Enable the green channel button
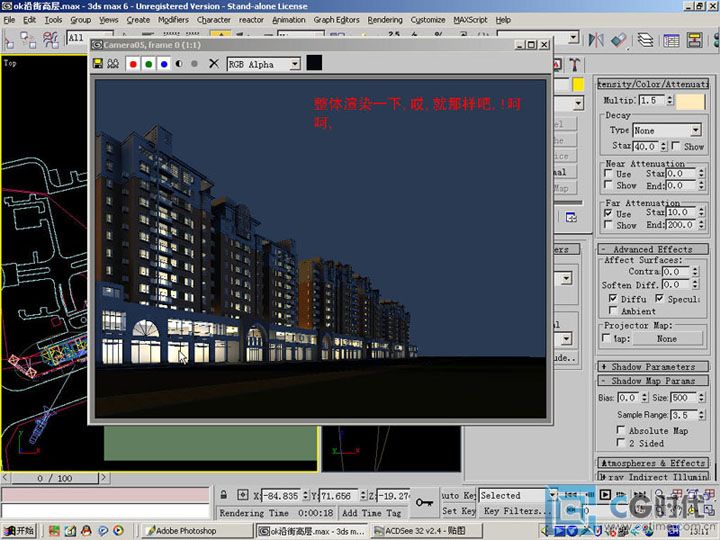The height and width of the screenshot is (540, 720). pyautogui.click(x=148, y=63)
